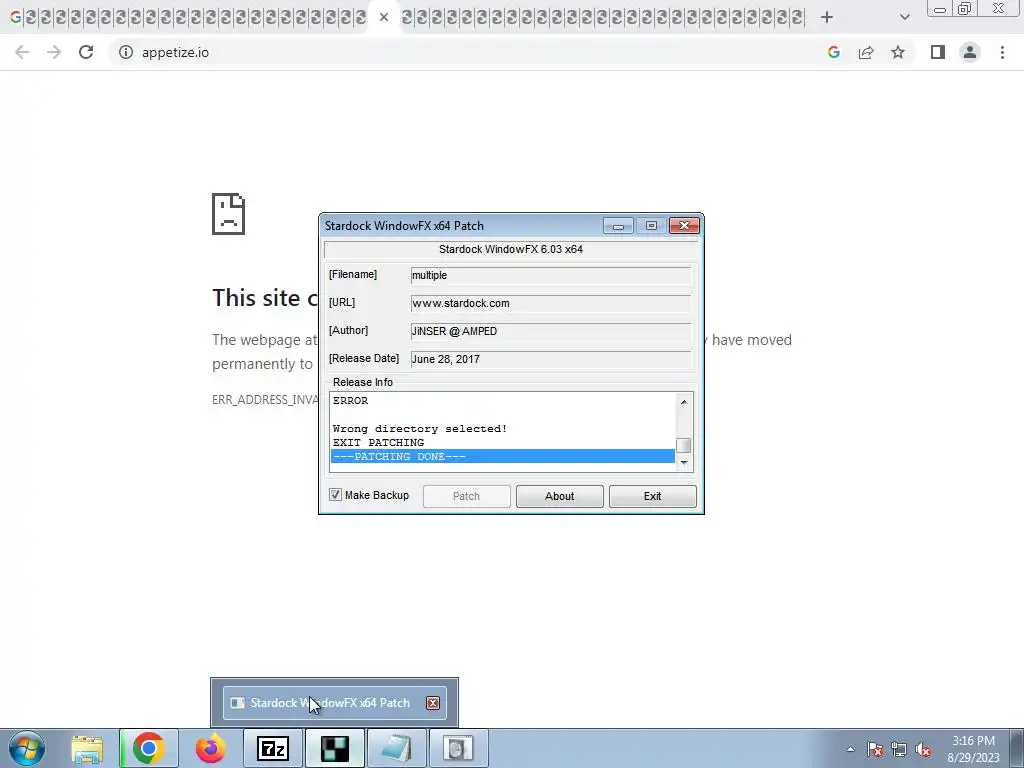Switch to Chrome in taskbar
Image resolution: width=1024 pixels, height=768 pixels.
click(x=148, y=748)
